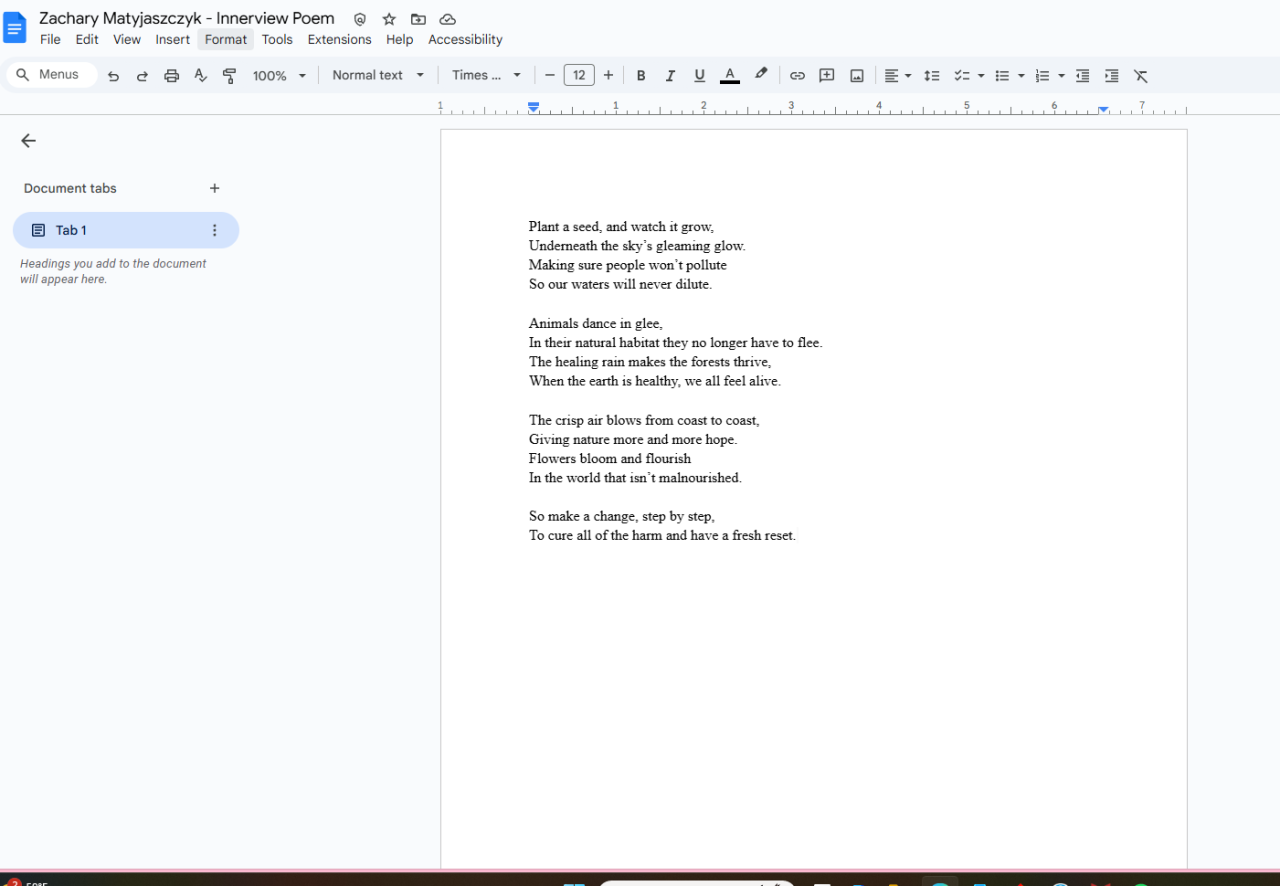Open line and paragraph spacing options
Image resolution: width=1280 pixels, height=886 pixels.
(932, 75)
